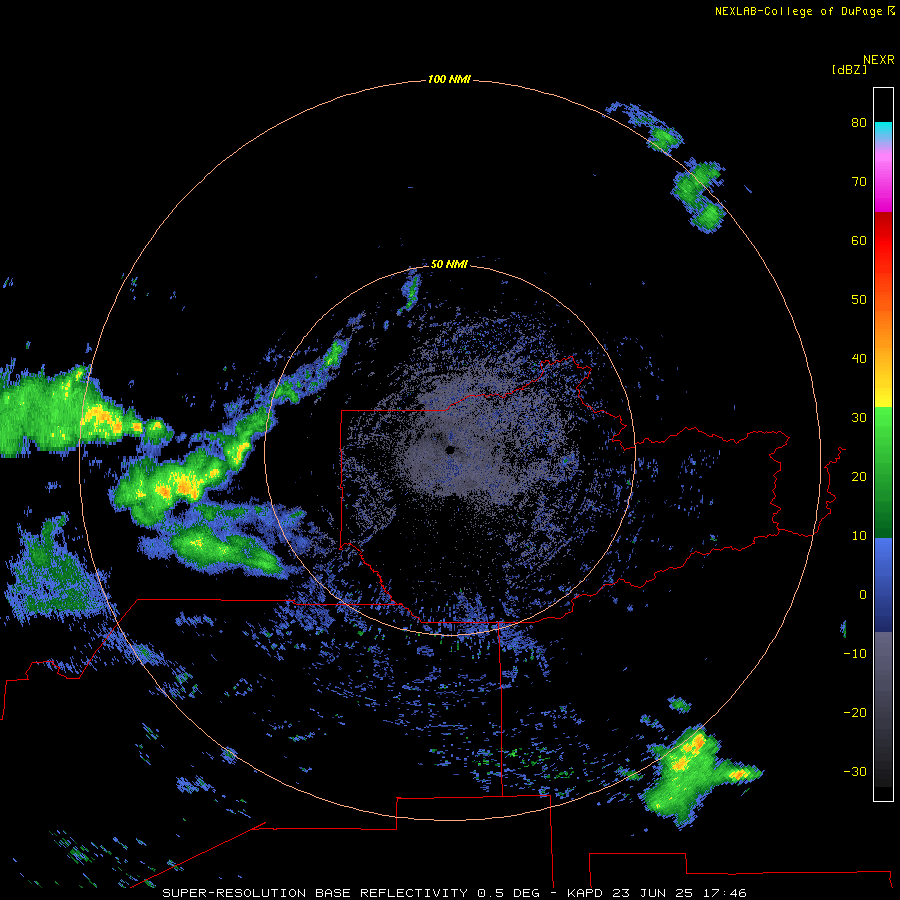Viewport: 900px width, 900px height.
Task: Click the 60 value on dBZ scale
Action: [x=859, y=240]
